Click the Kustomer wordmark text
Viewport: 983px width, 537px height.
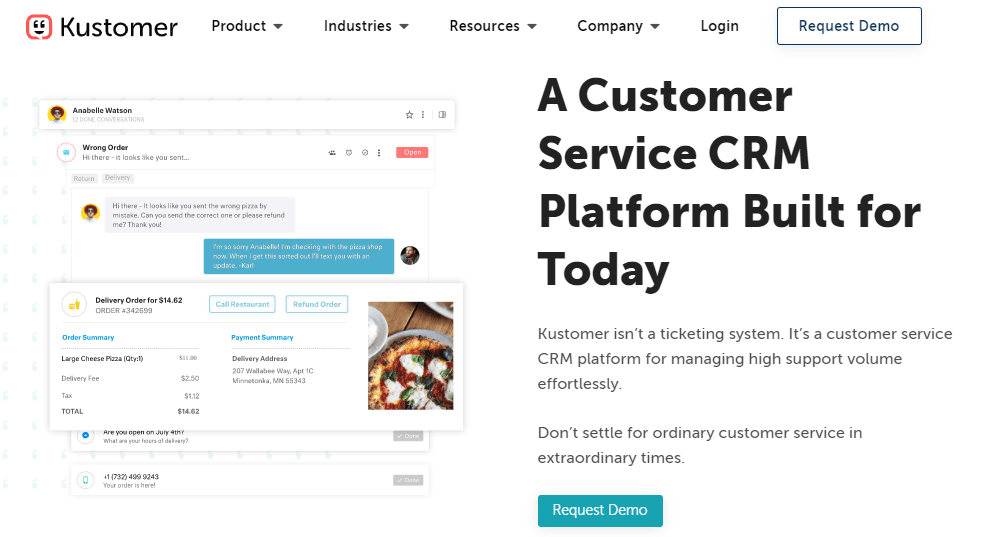click(119, 27)
